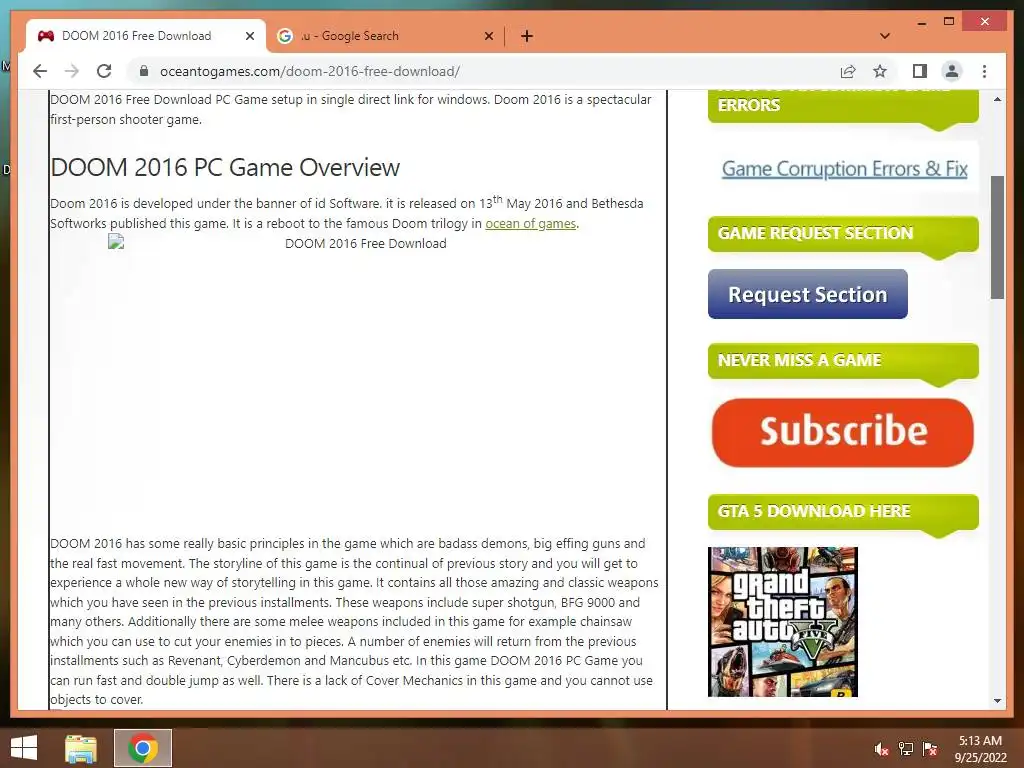The width and height of the screenshot is (1024, 768).
Task: Minimize the Chrome window
Action: [921, 22]
